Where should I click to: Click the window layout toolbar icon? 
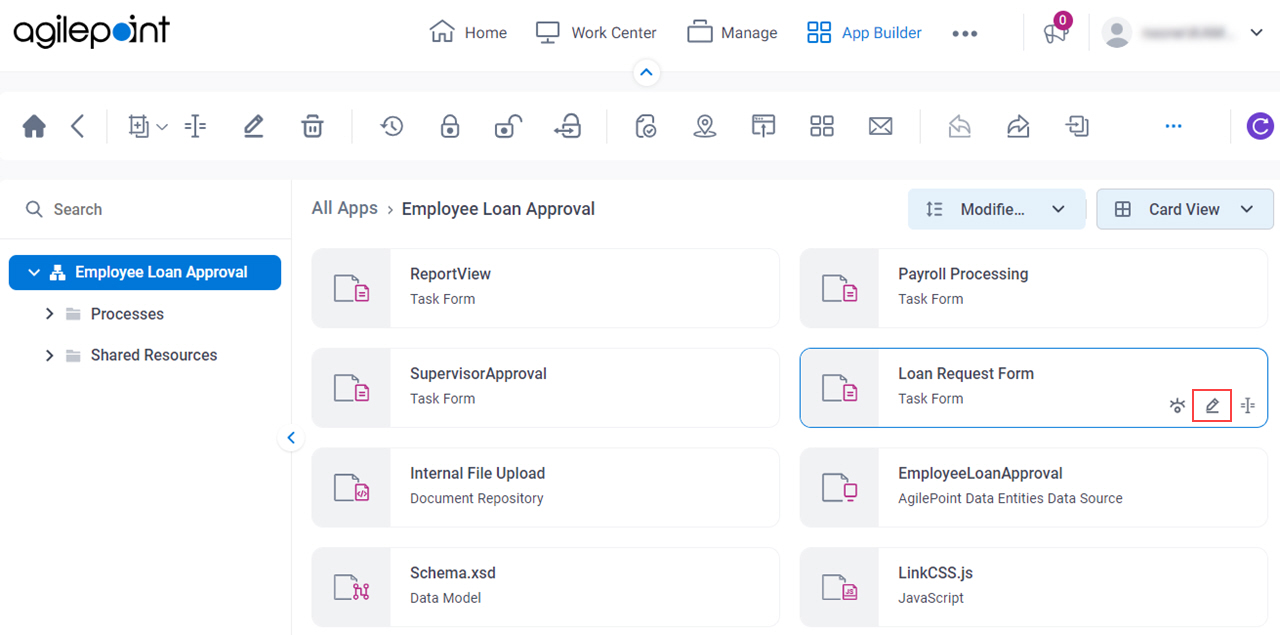(x=764, y=126)
